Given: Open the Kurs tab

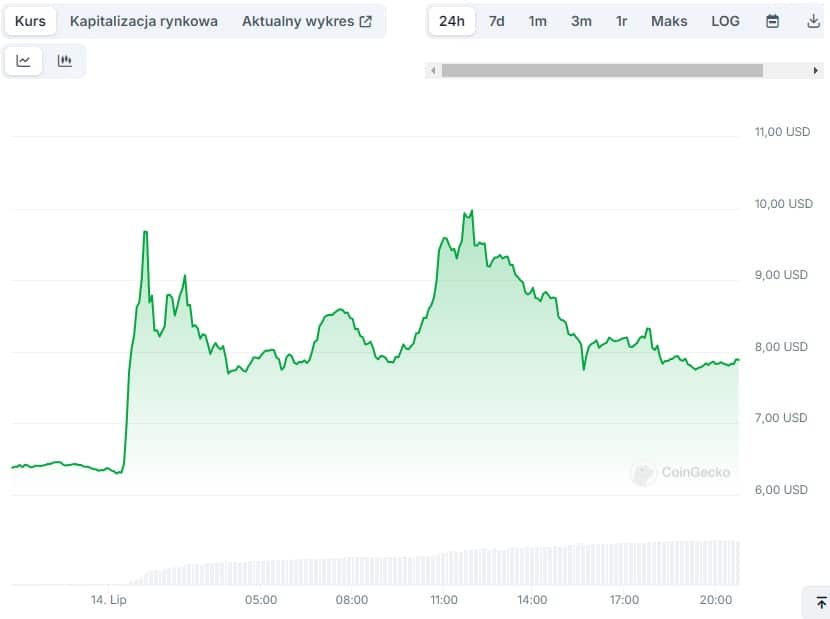Looking at the screenshot, I should point(30,21).
